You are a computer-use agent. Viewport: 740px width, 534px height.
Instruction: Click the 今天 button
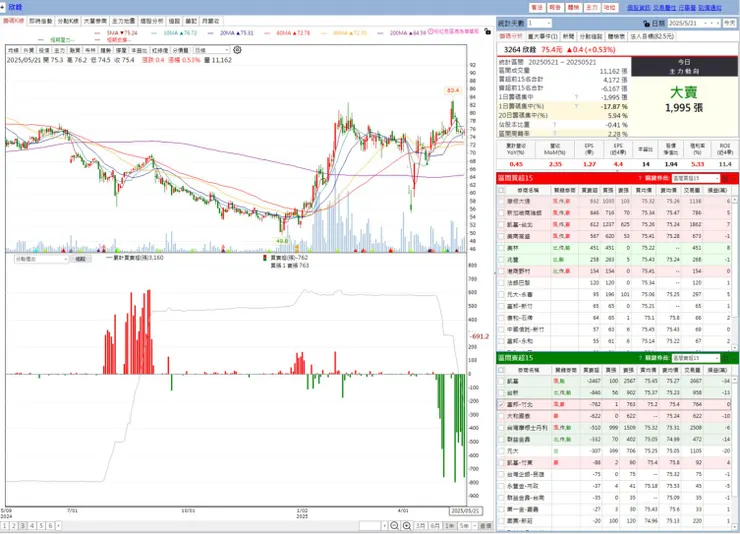(730, 23)
